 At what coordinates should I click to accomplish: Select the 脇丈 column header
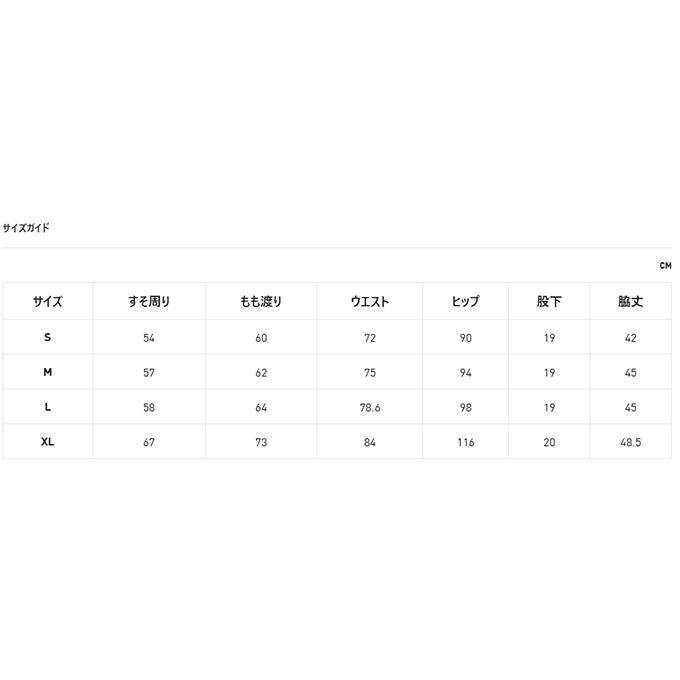click(630, 301)
